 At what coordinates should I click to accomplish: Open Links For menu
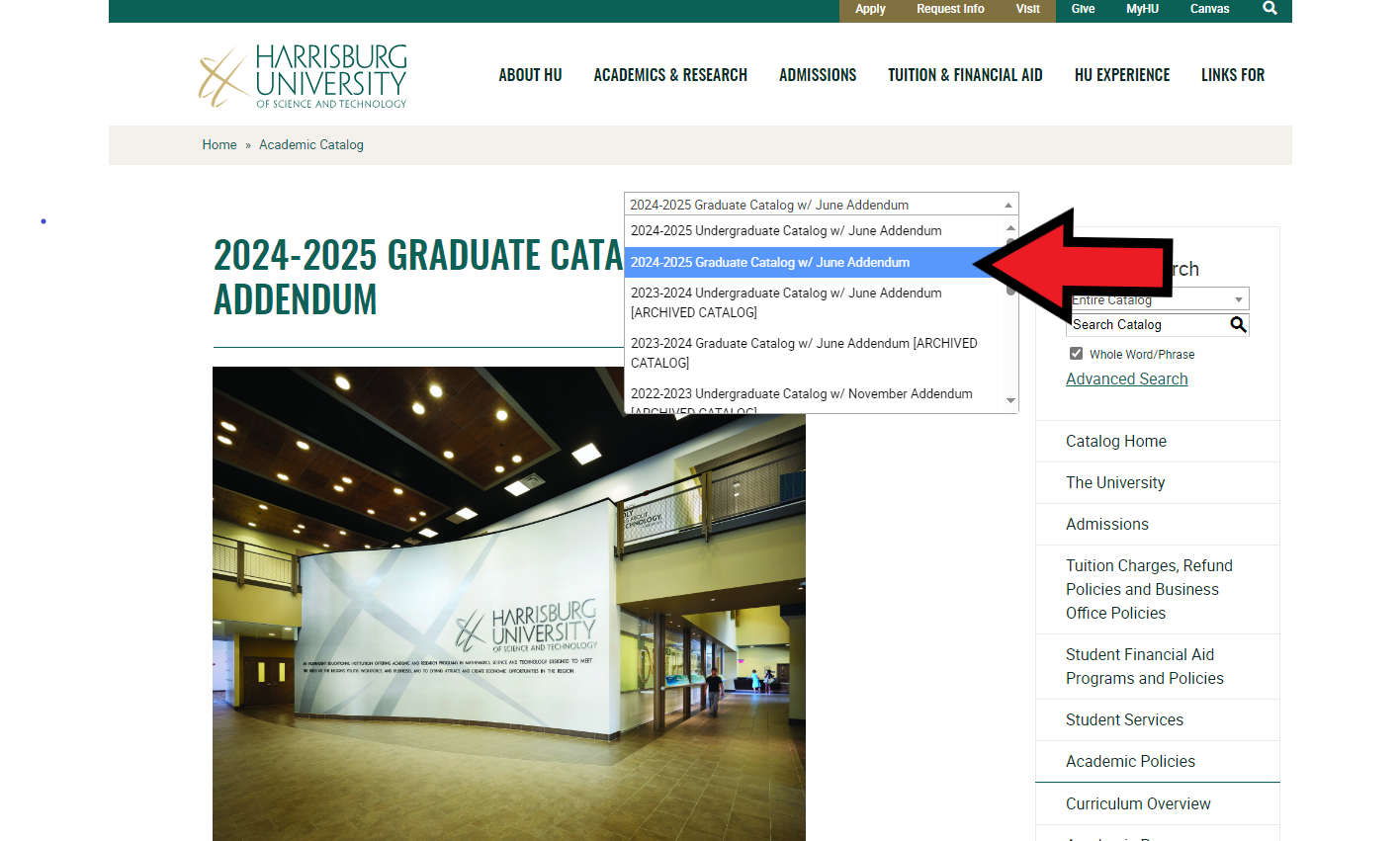(x=1233, y=75)
